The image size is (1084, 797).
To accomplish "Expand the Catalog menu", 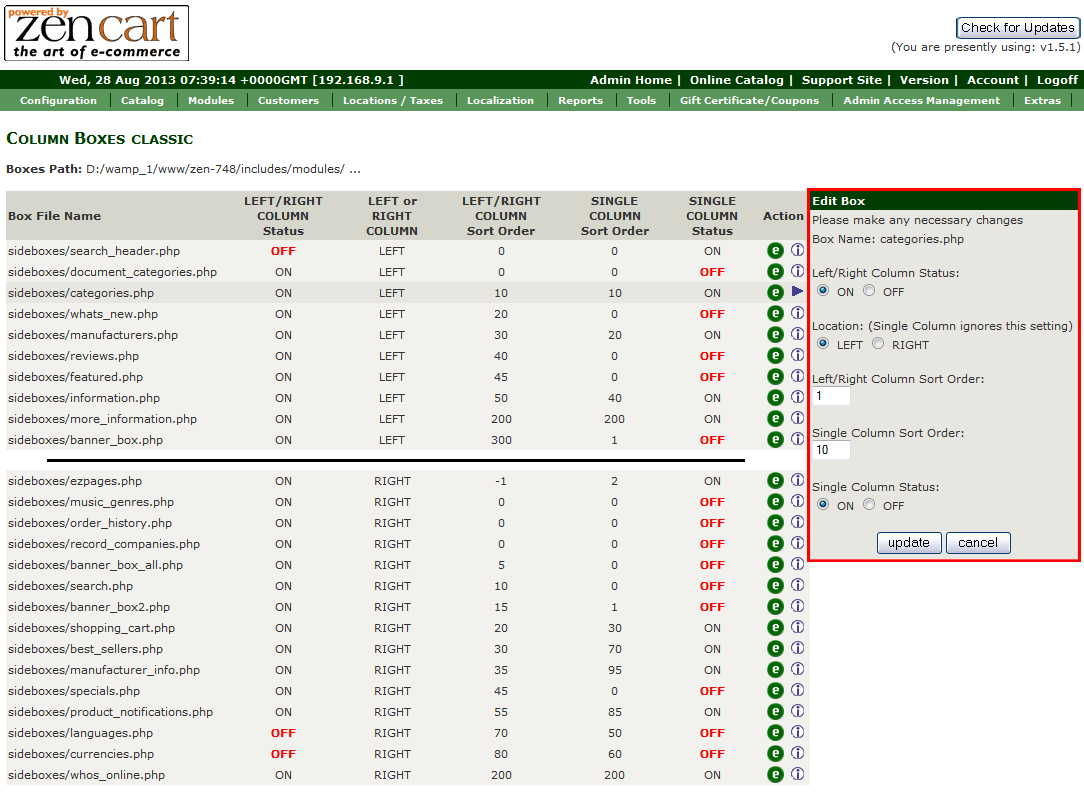I will tap(142, 100).
